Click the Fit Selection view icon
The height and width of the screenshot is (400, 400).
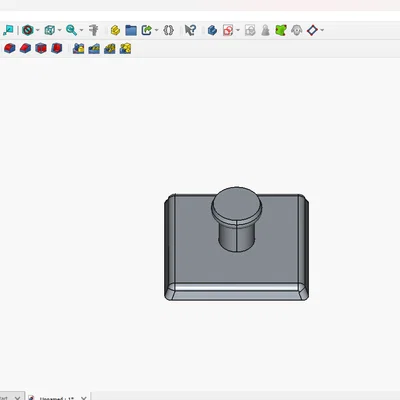8,30
